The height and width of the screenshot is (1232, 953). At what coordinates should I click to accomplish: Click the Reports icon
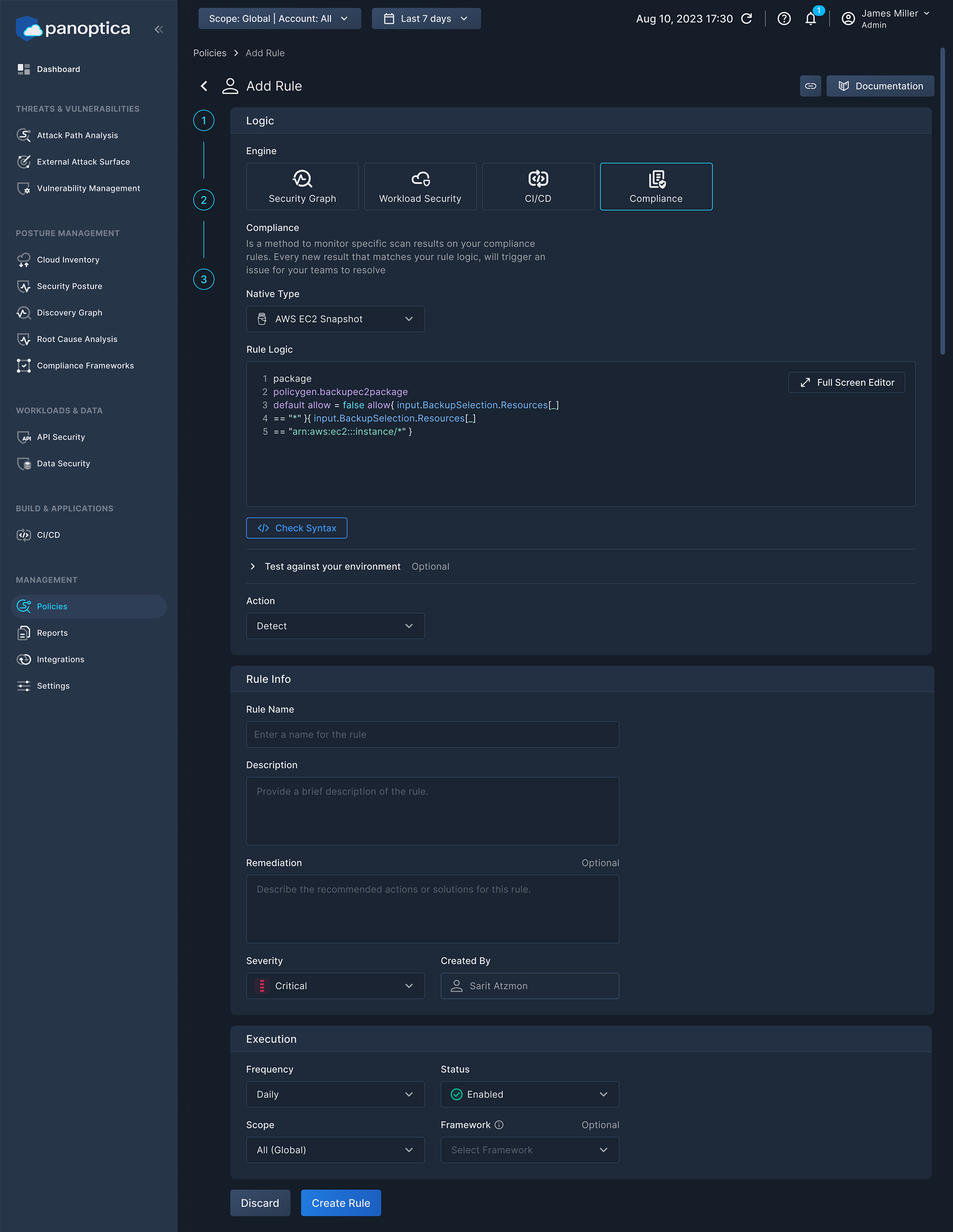[24, 633]
